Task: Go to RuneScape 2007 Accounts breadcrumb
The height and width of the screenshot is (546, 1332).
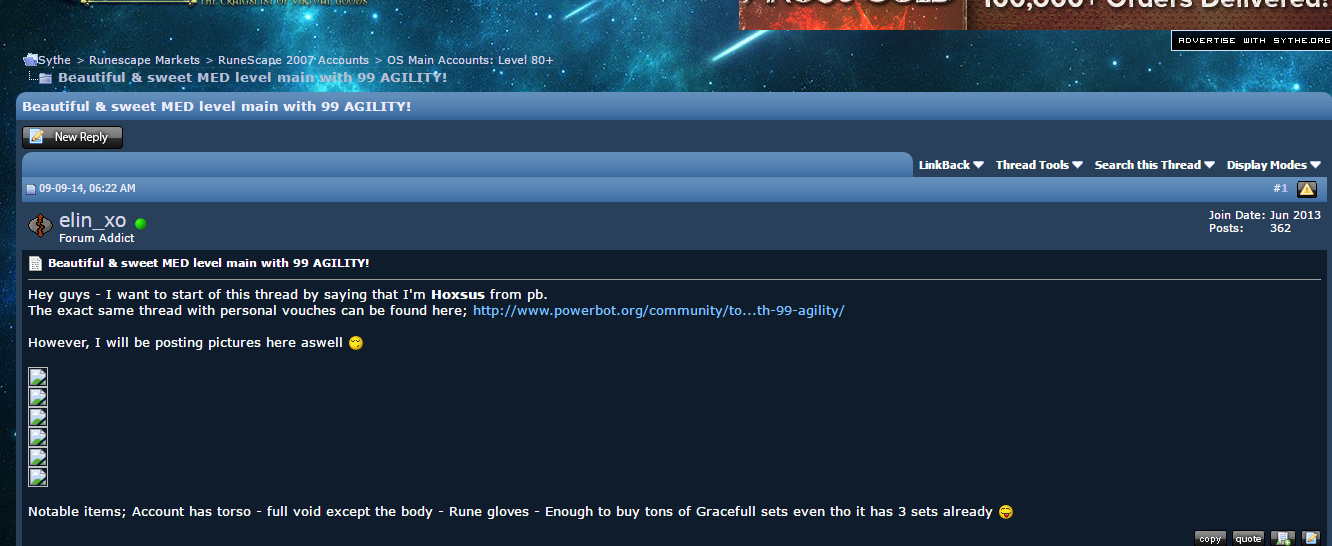Action: pyautogui.click(x=293, y=60)
